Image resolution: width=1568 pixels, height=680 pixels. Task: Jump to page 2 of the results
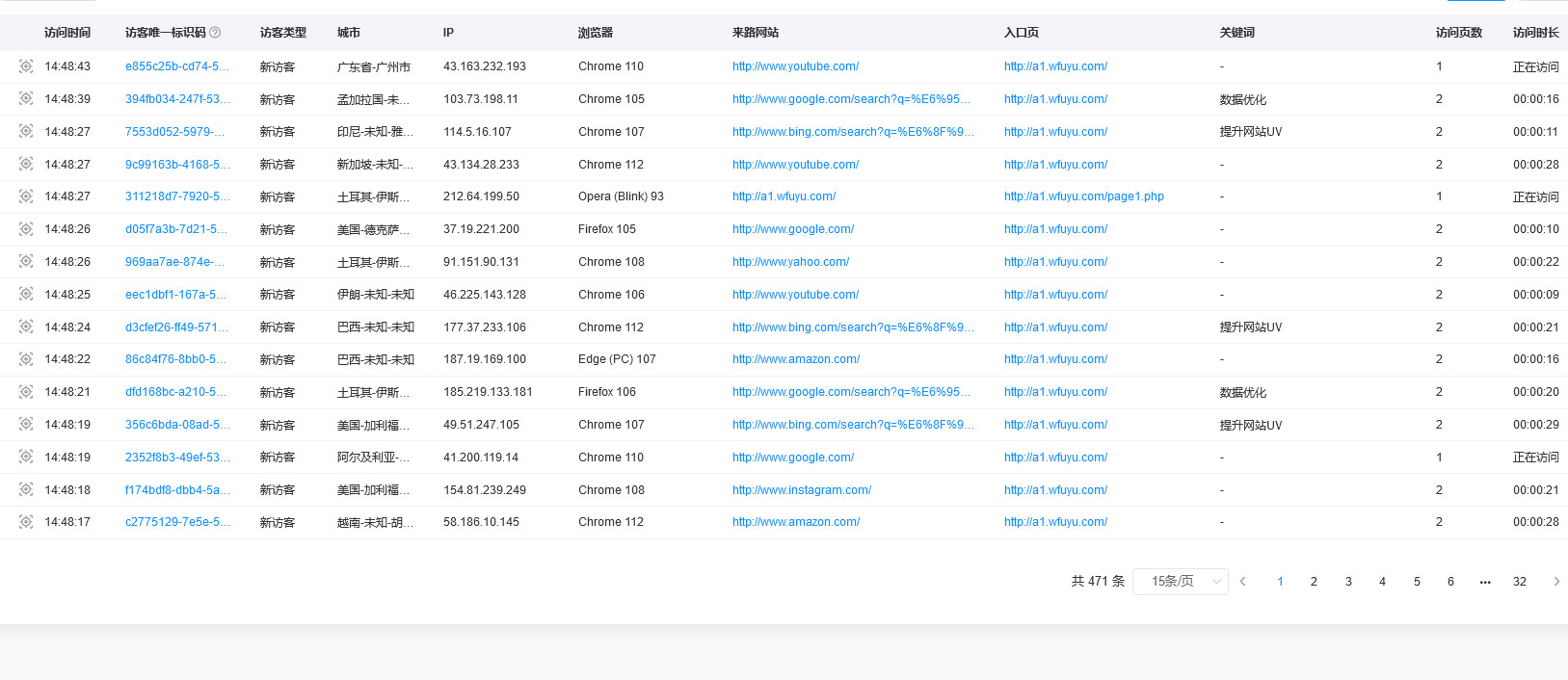pos(1314,582)
